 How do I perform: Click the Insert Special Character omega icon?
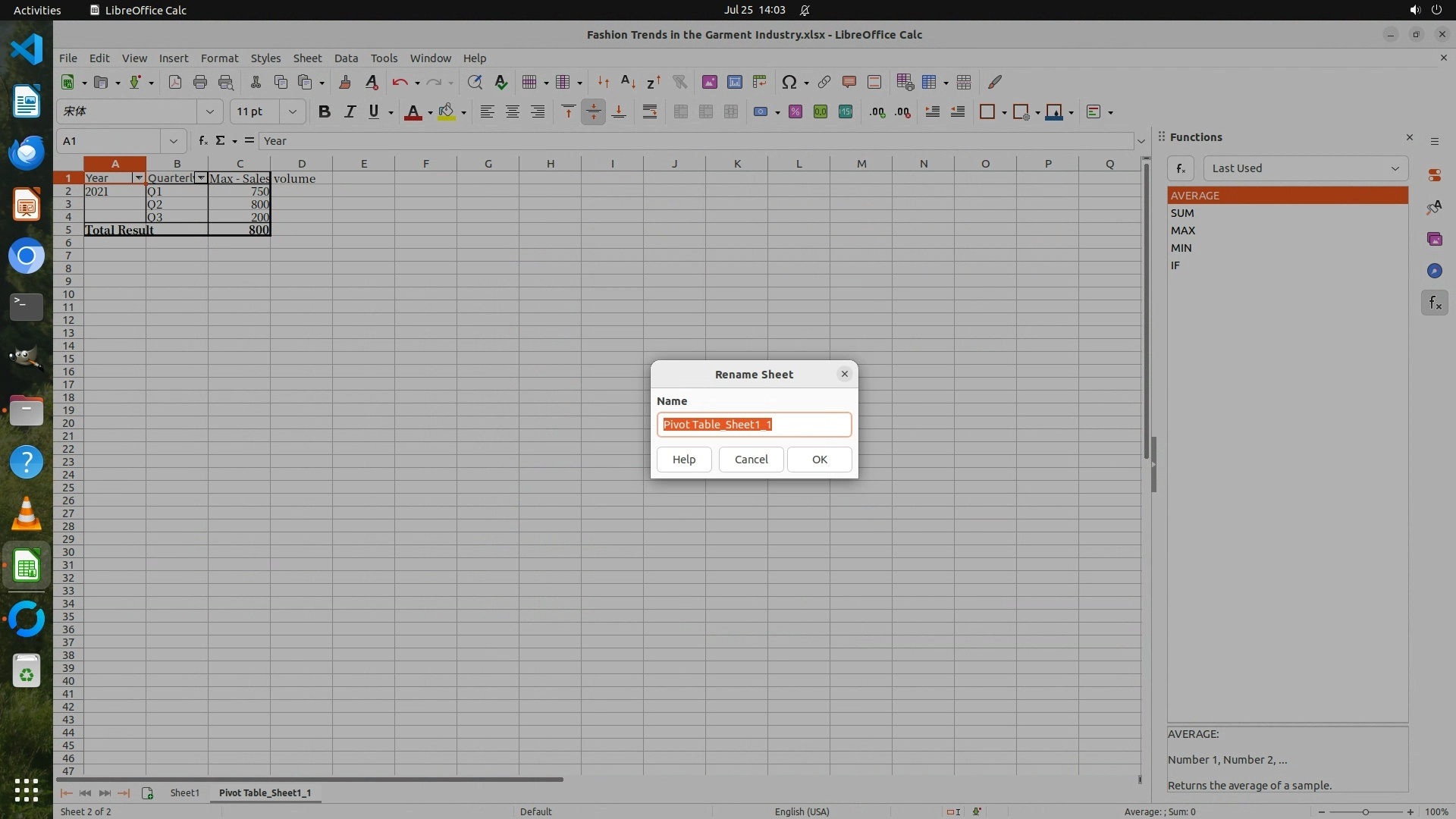tap(789, 82)
